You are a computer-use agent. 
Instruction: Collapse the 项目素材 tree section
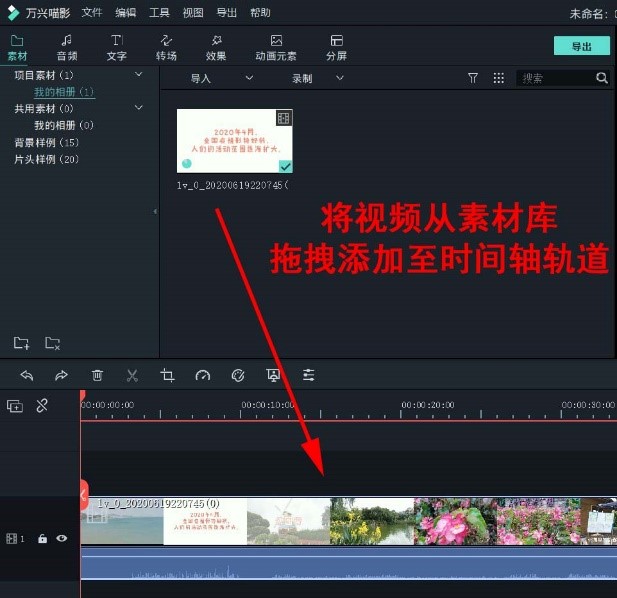(x=139, y=75)
